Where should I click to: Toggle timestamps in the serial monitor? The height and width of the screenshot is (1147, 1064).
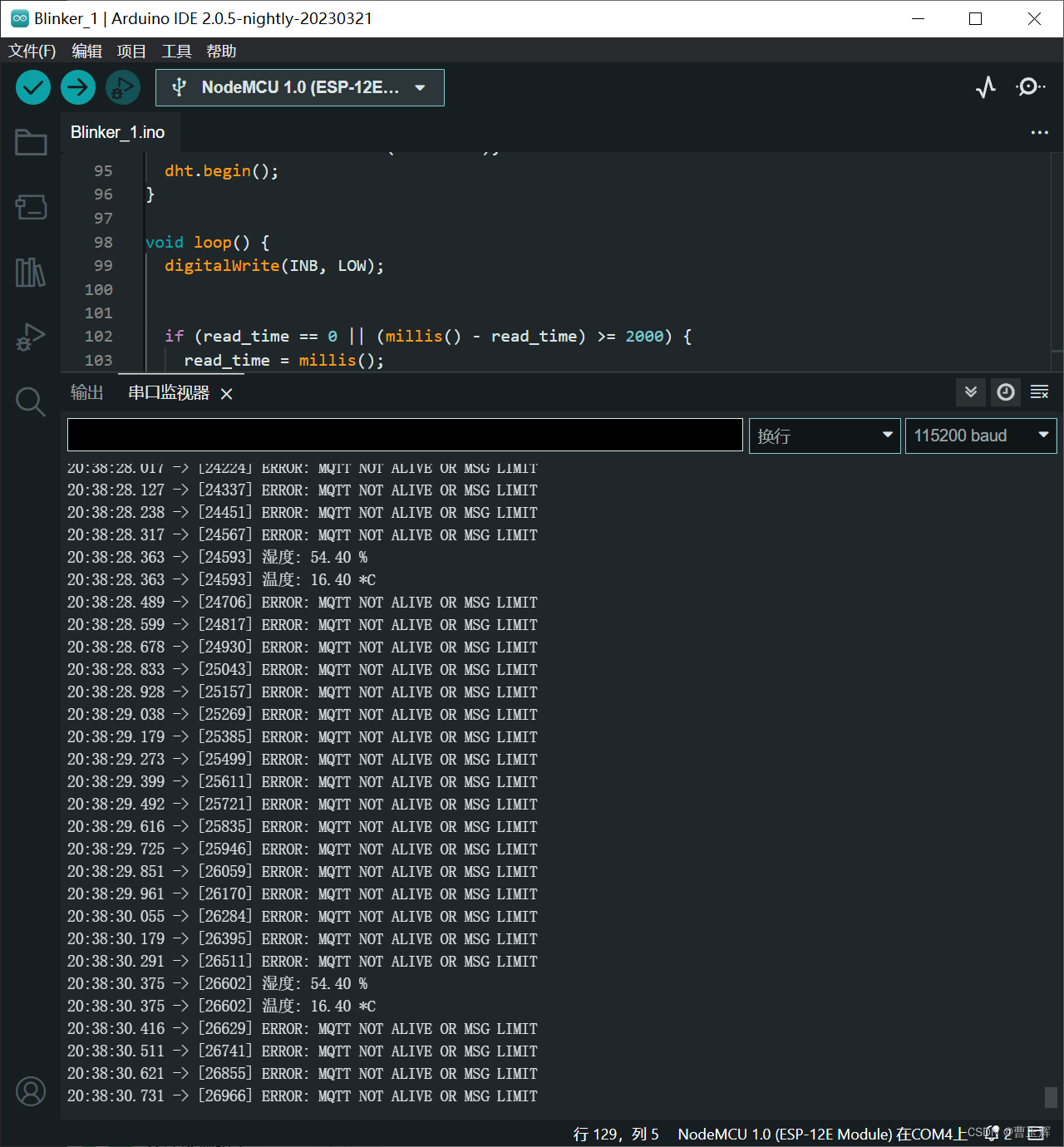point(1005,391)
